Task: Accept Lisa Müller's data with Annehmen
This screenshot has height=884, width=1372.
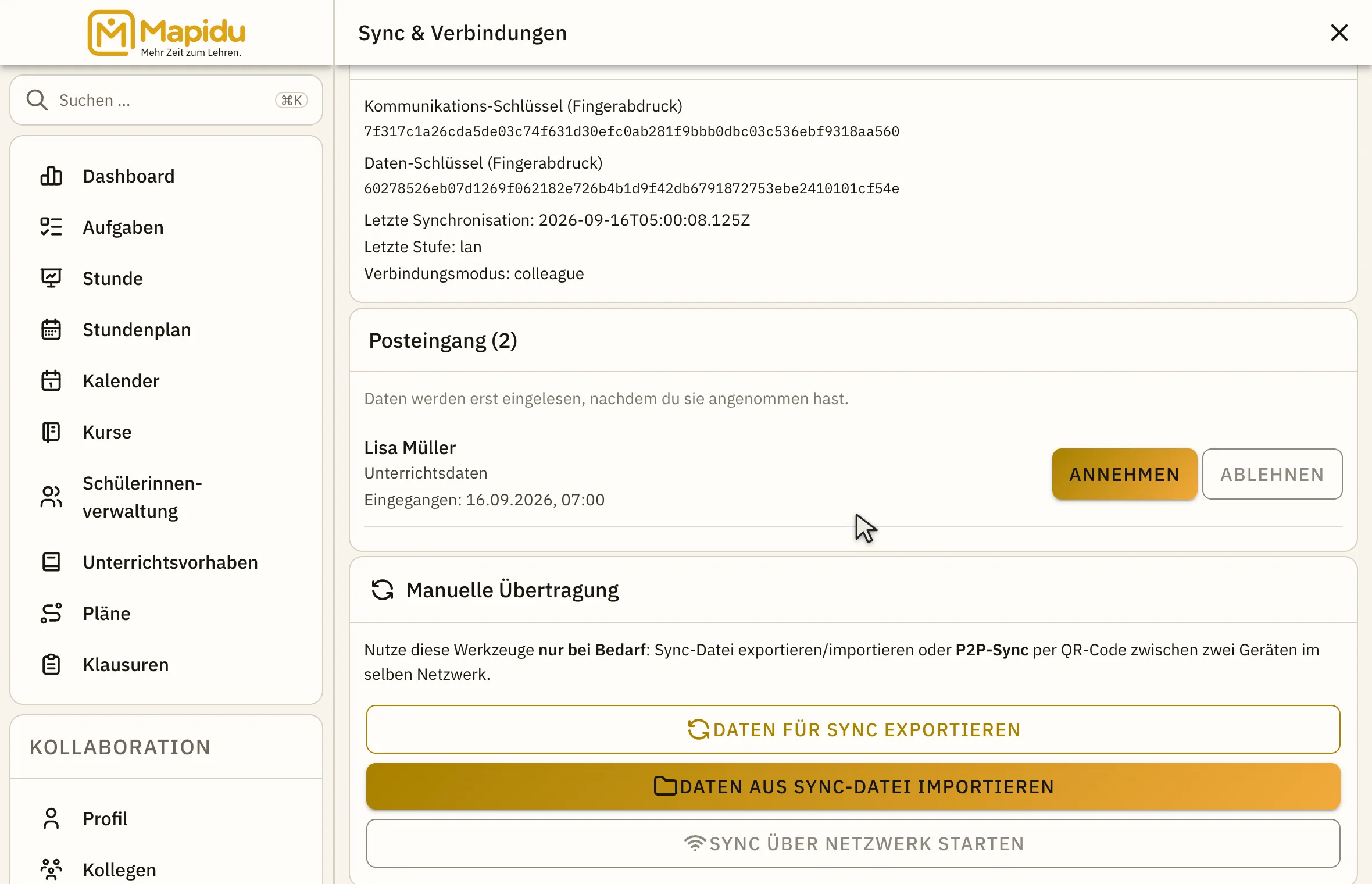Action: coord(1124,474)
